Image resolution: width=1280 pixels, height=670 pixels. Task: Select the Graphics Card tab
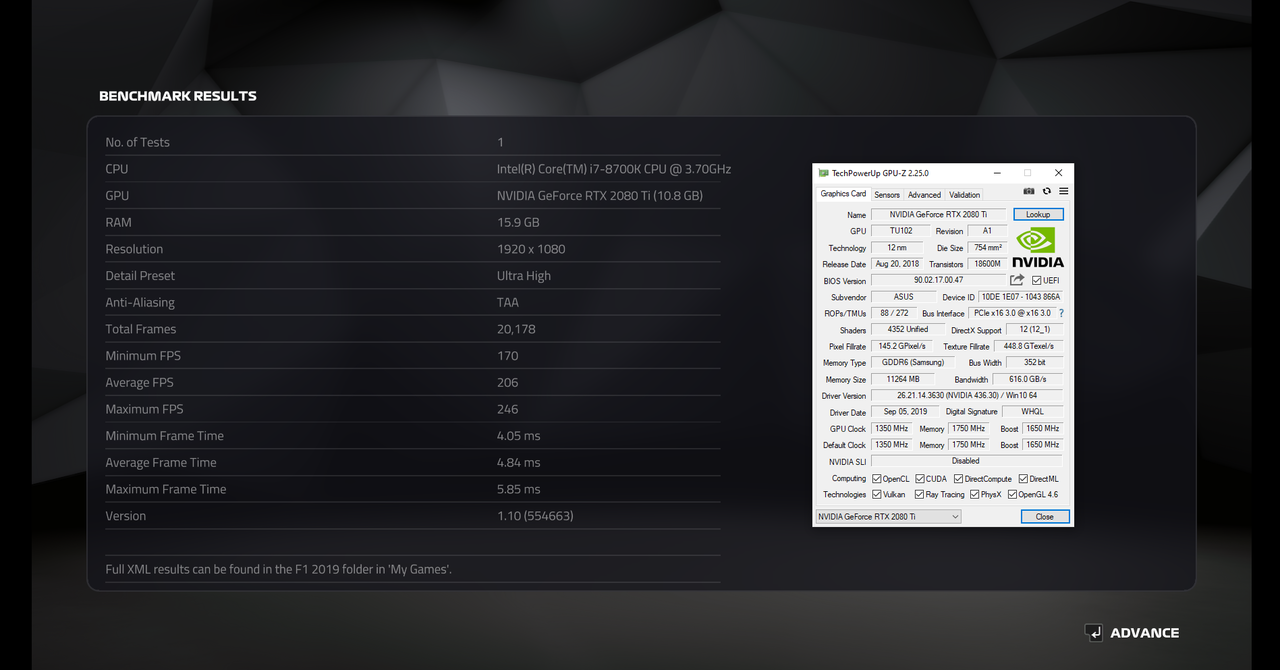click(x=843, y=194)
